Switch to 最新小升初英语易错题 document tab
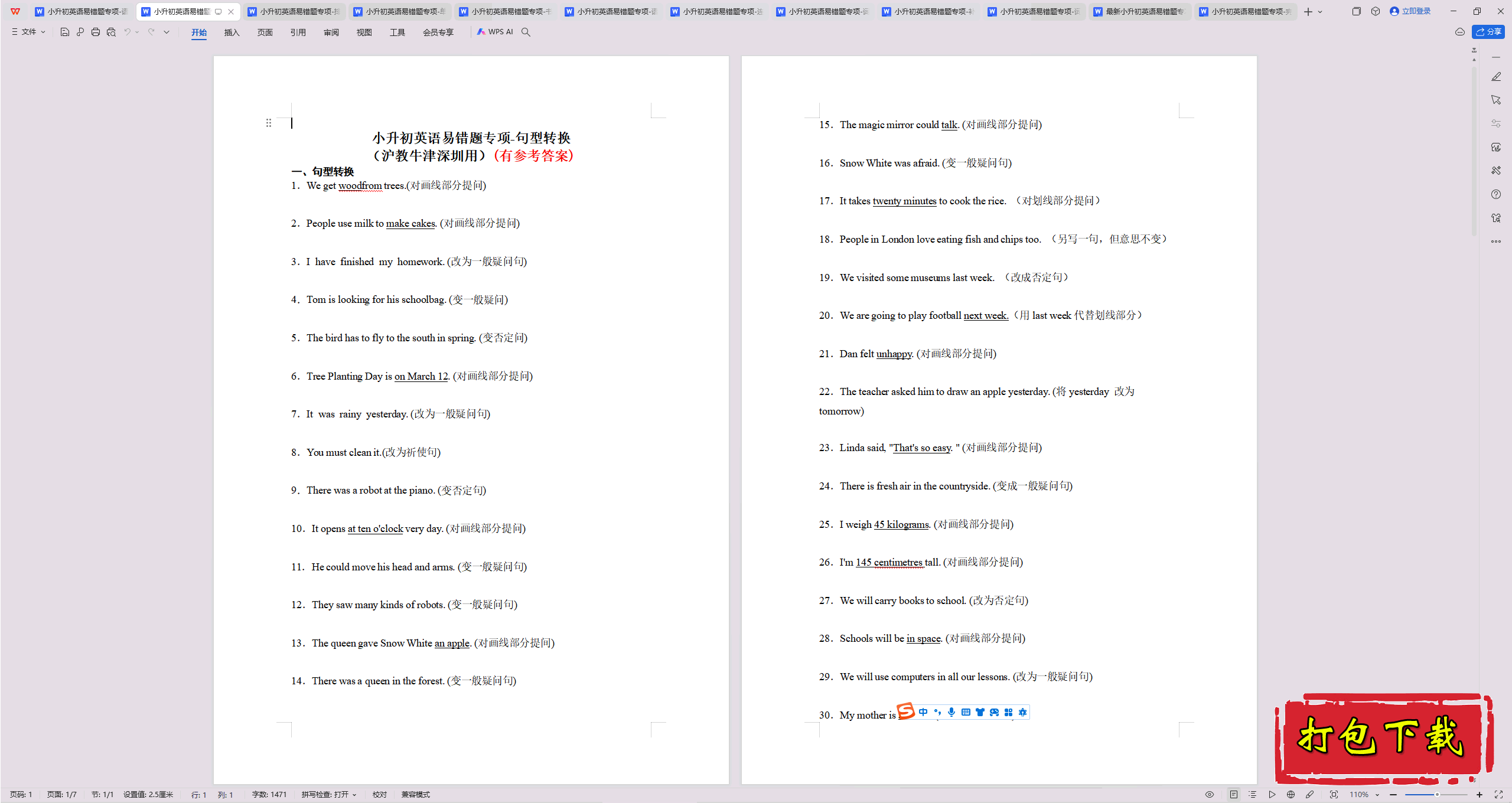Image resolution: width=1512 pixels, height=803 pixels. point(1139,12)
